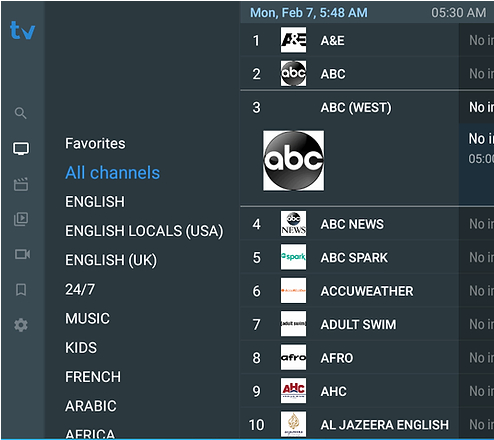This screenshot has width=494, height=440.
Task: Choose the ENGLISH LOCALS (USA) group
Action: (144, 231)
